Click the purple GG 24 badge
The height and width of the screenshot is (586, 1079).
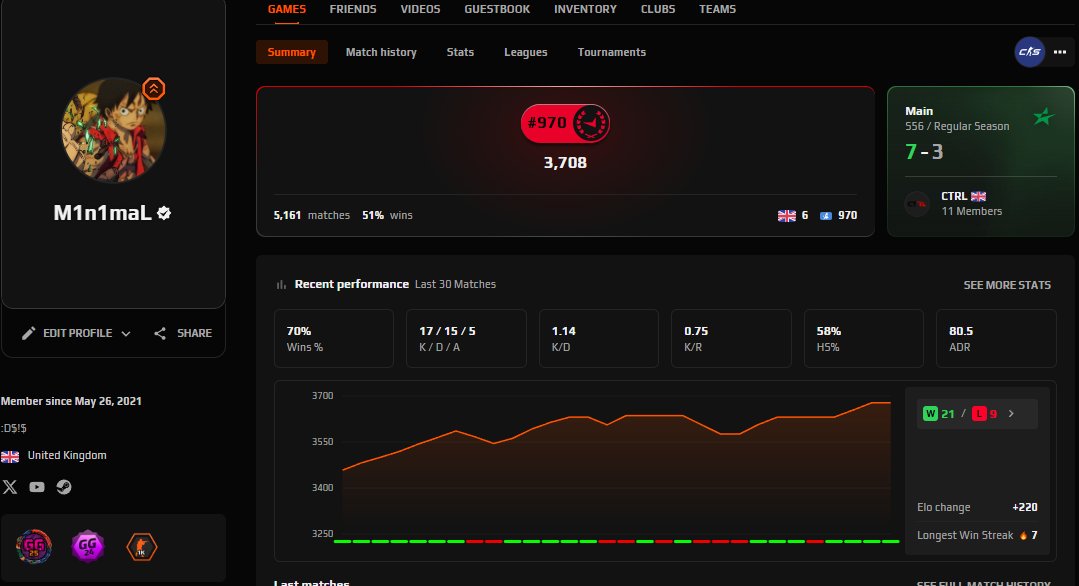point(87,547)
